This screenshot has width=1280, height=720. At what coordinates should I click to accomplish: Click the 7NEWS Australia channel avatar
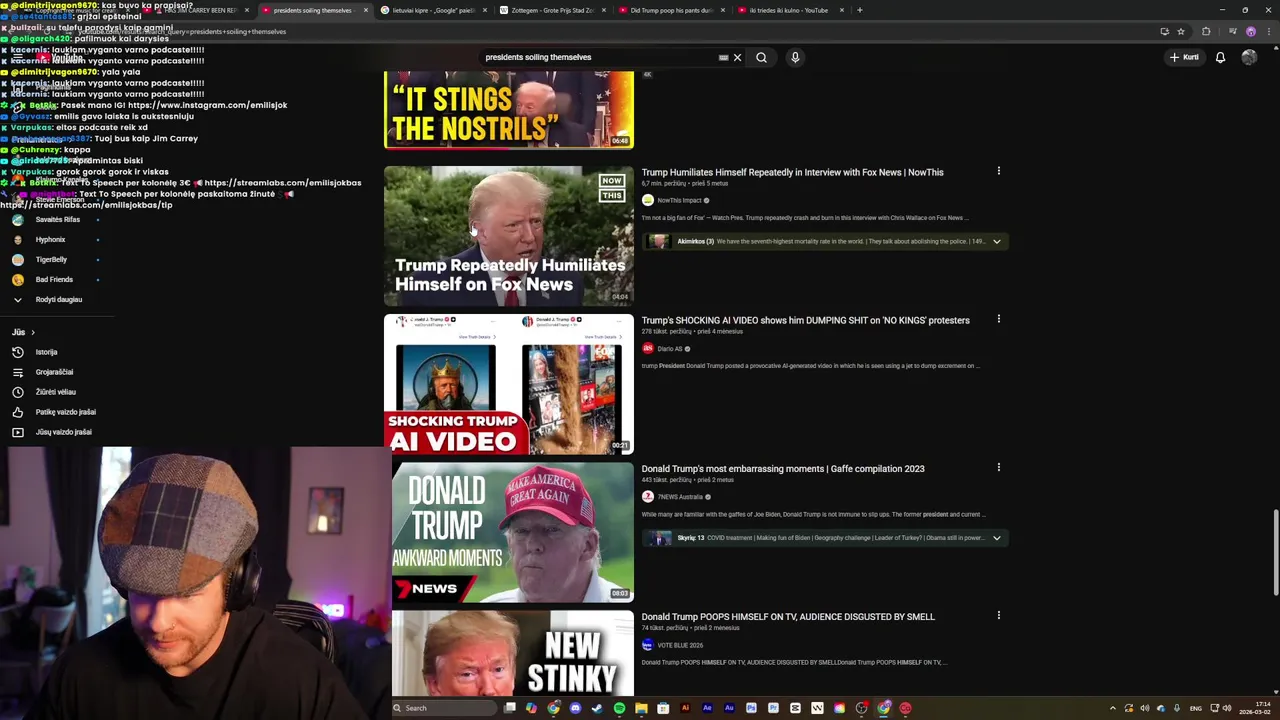(x=647, y=496)
